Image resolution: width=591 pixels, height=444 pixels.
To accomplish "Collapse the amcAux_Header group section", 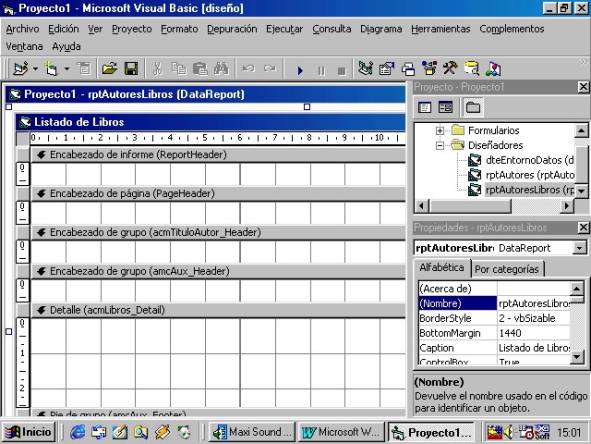I will (x=41, y=271).
